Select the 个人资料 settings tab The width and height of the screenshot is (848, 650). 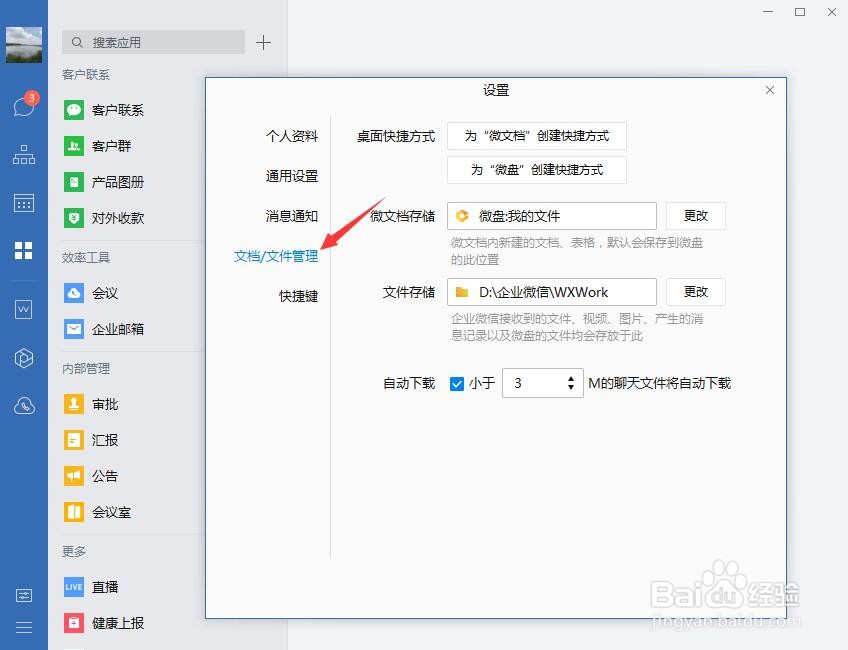[292, 136]
